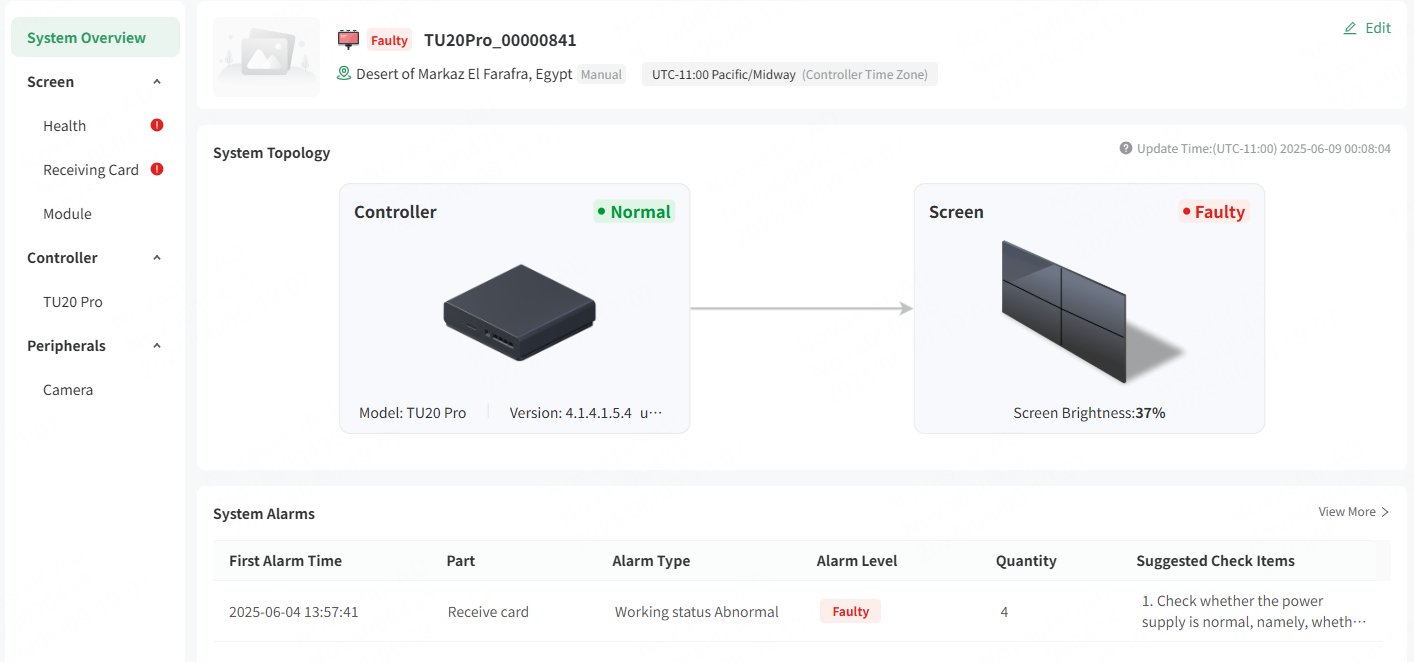
Task: Click the System Topology heading
Action: tap(271, 153)
